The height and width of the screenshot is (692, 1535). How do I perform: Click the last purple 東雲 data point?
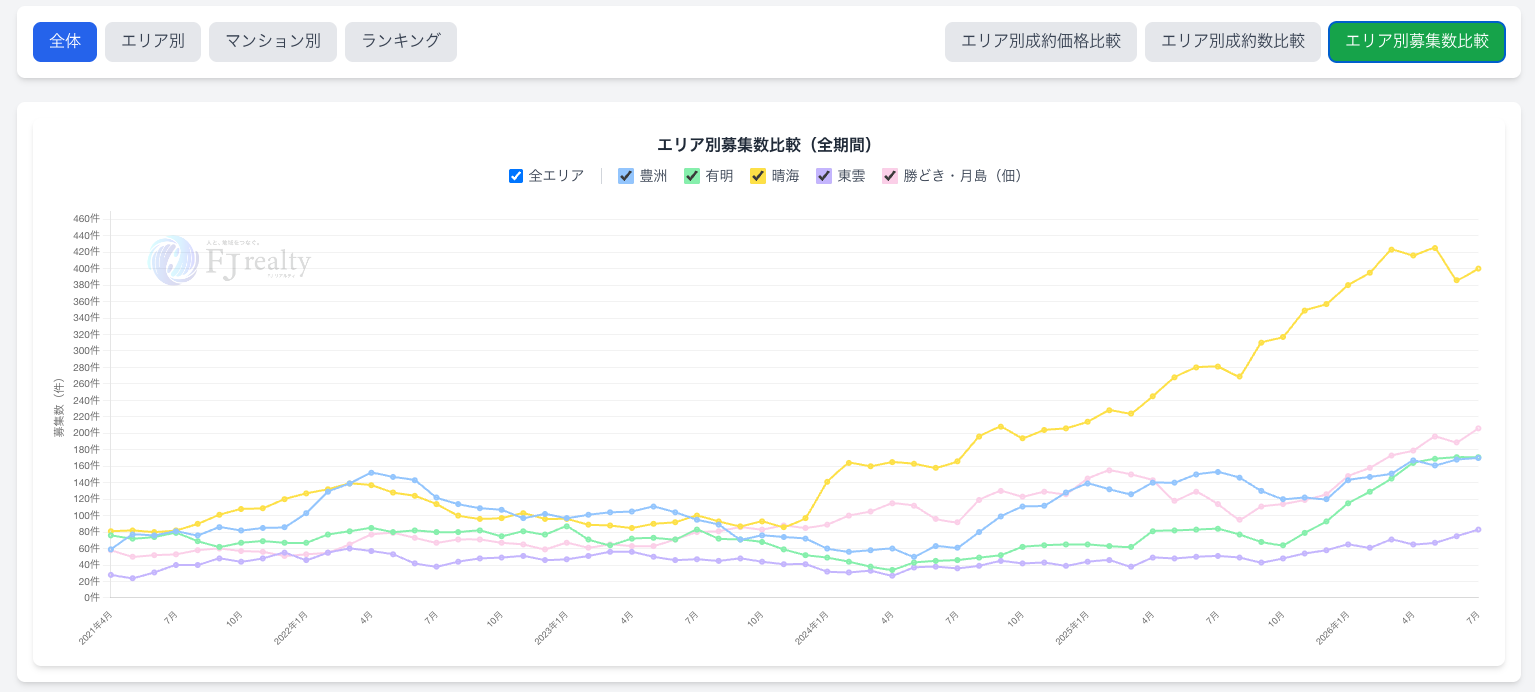point(1478,529)
